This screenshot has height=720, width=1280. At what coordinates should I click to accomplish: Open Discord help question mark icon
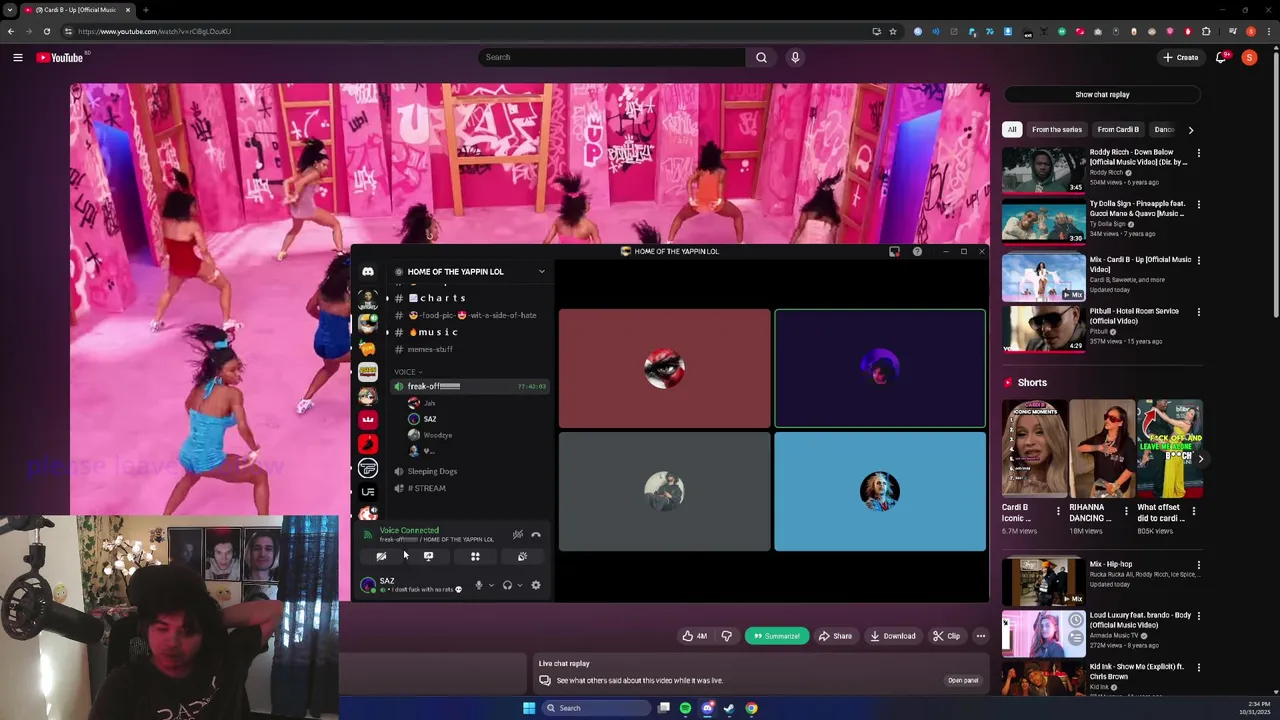[917, 252]
